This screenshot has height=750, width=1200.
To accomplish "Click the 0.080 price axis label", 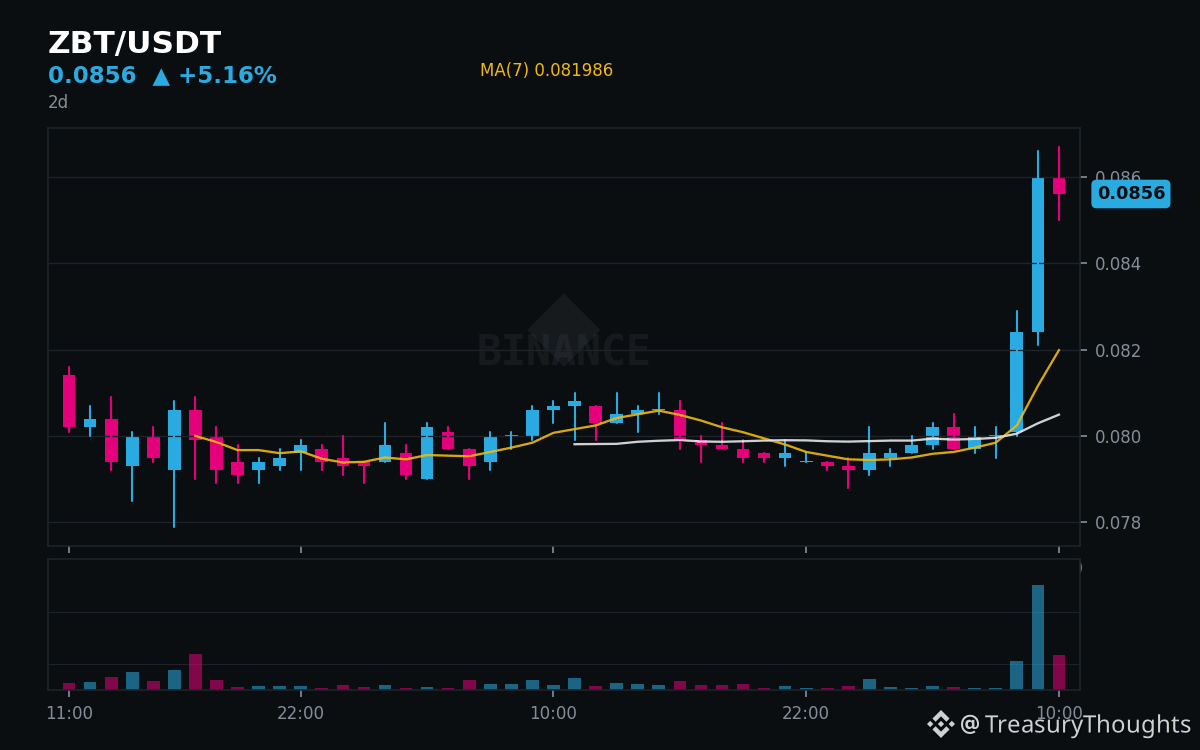I will [x=1118, y=437].
